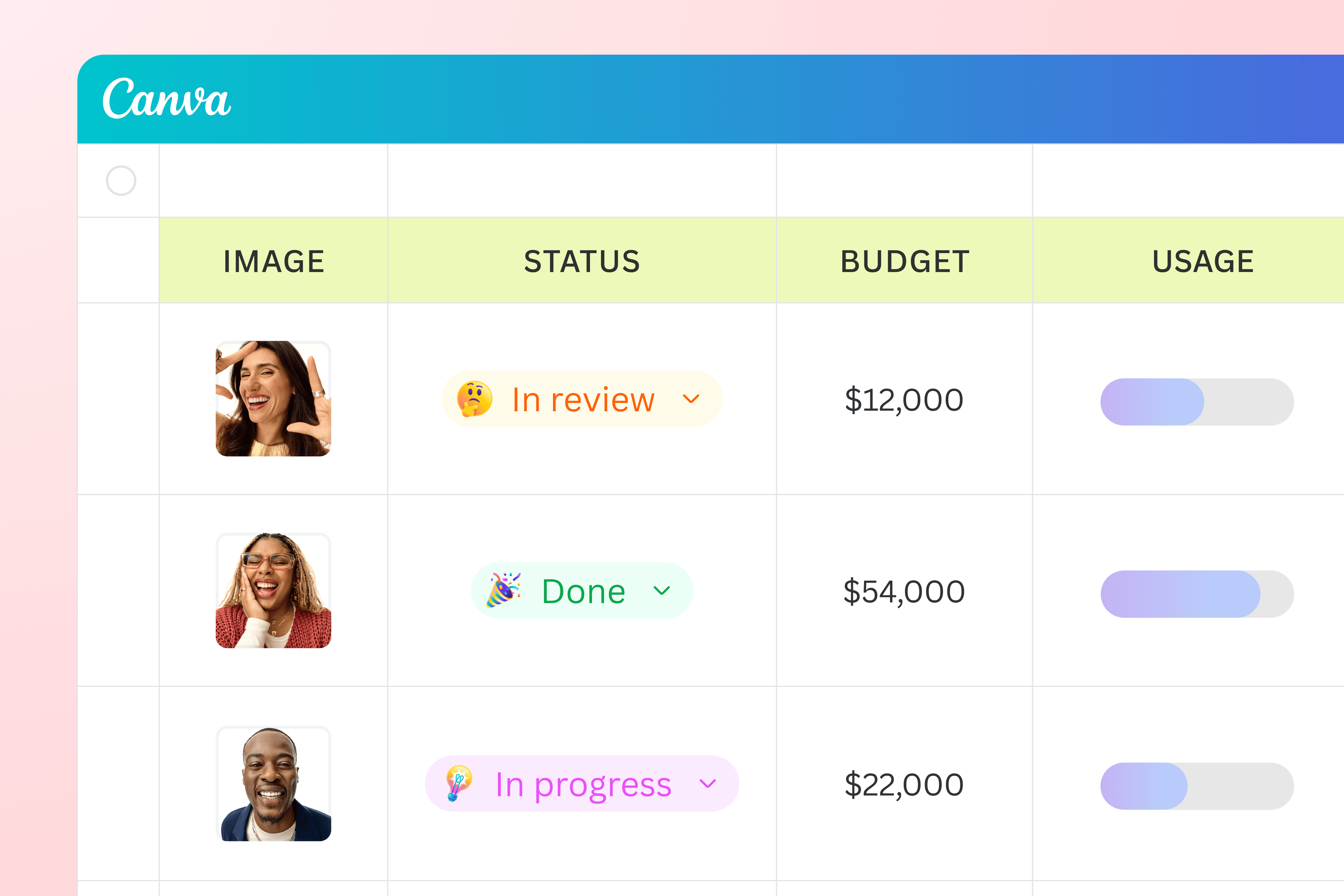This screenshot has height=896, width=1344.
Task: Click the lightbulb emoji in the In progress chip
Action: pos(459,783)
